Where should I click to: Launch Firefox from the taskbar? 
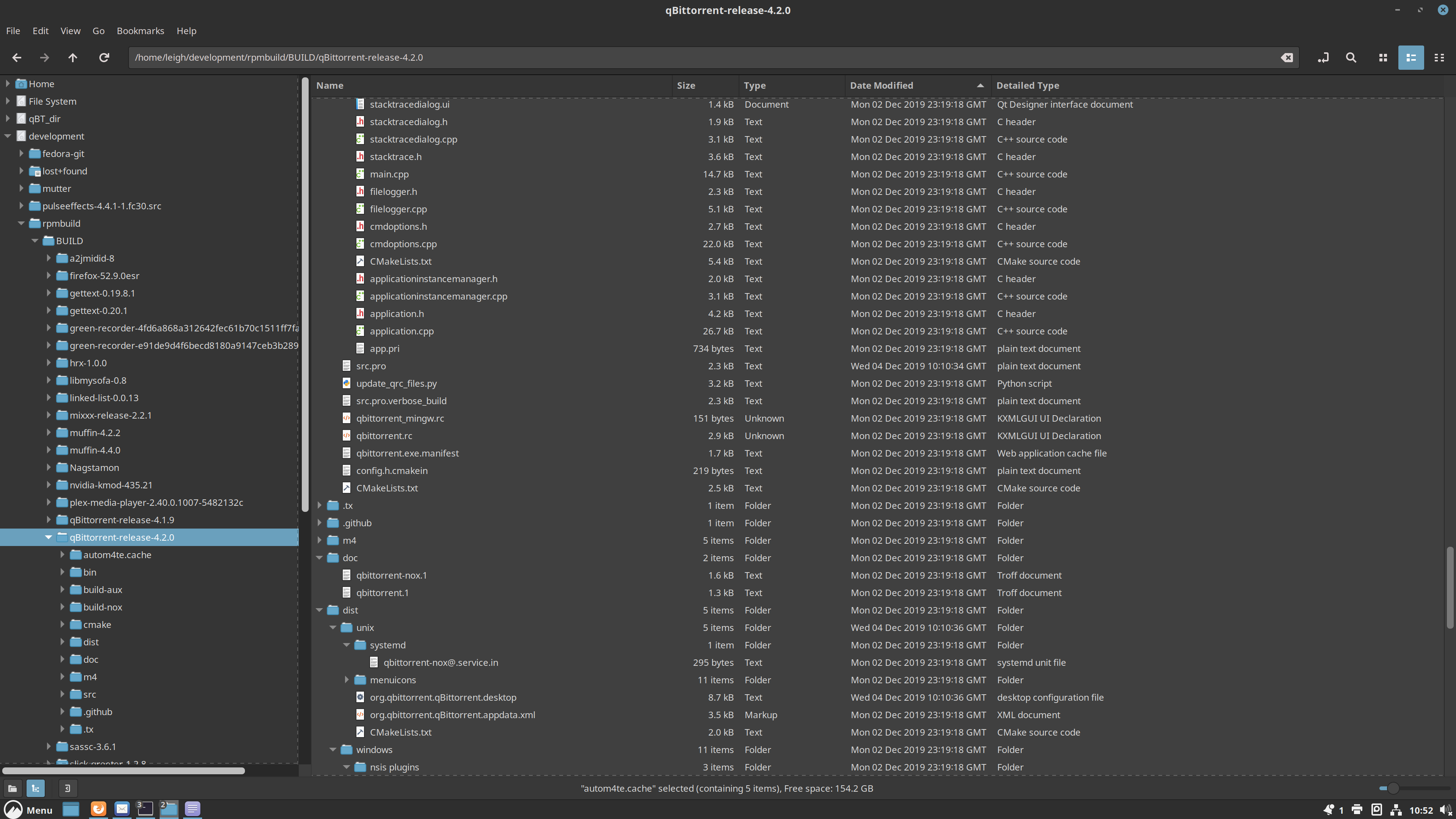[x=98, y=809]
